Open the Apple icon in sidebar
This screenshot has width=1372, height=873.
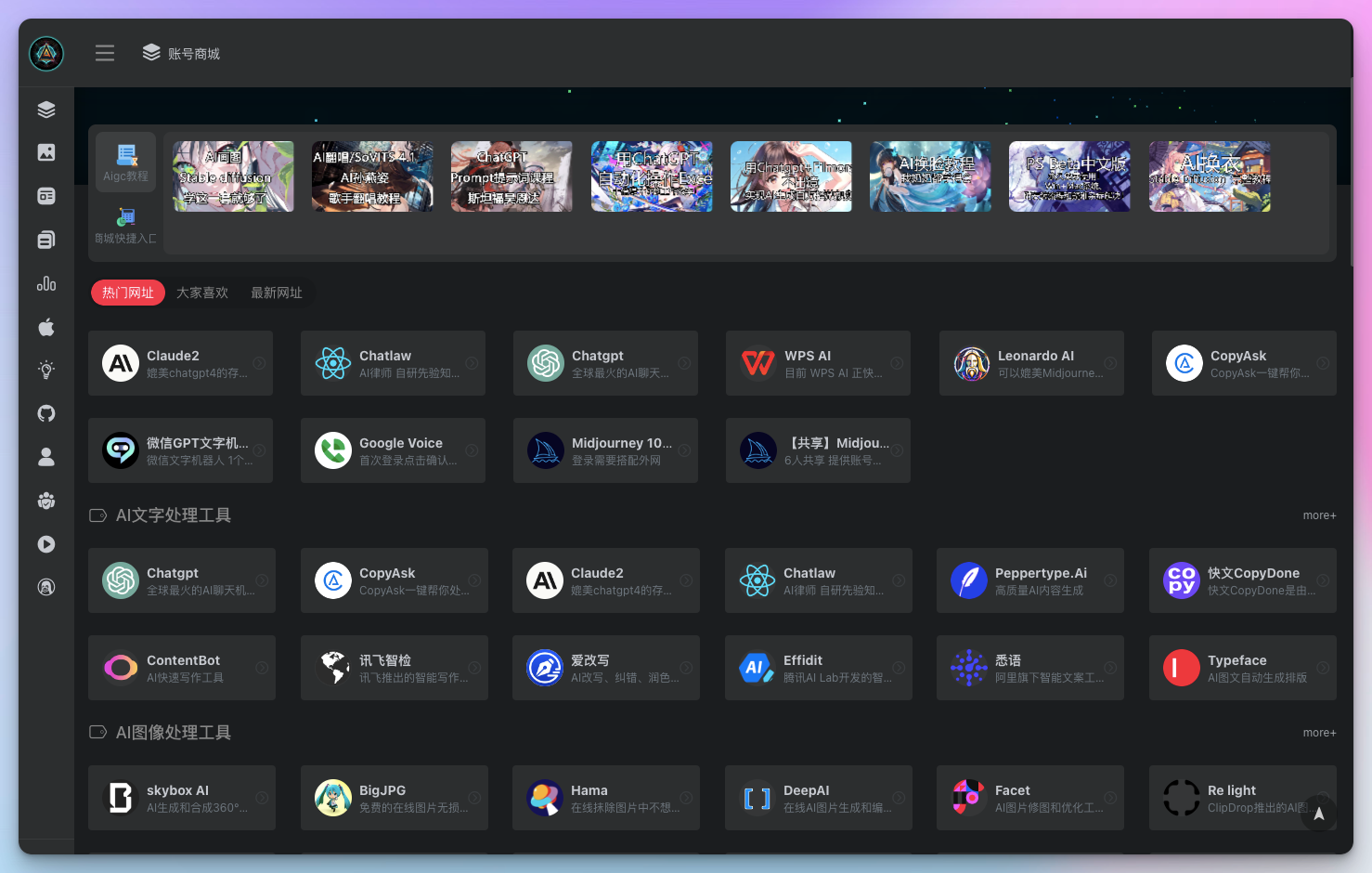pyautogui.click(x=46, y=327)
